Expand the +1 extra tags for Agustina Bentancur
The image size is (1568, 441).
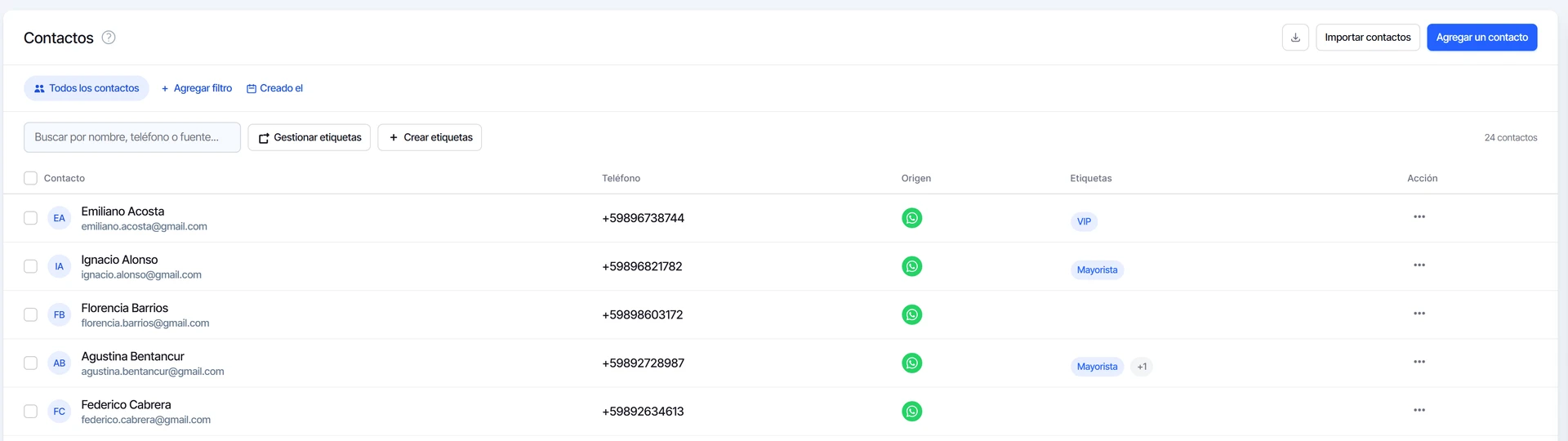coord(1142,367)
